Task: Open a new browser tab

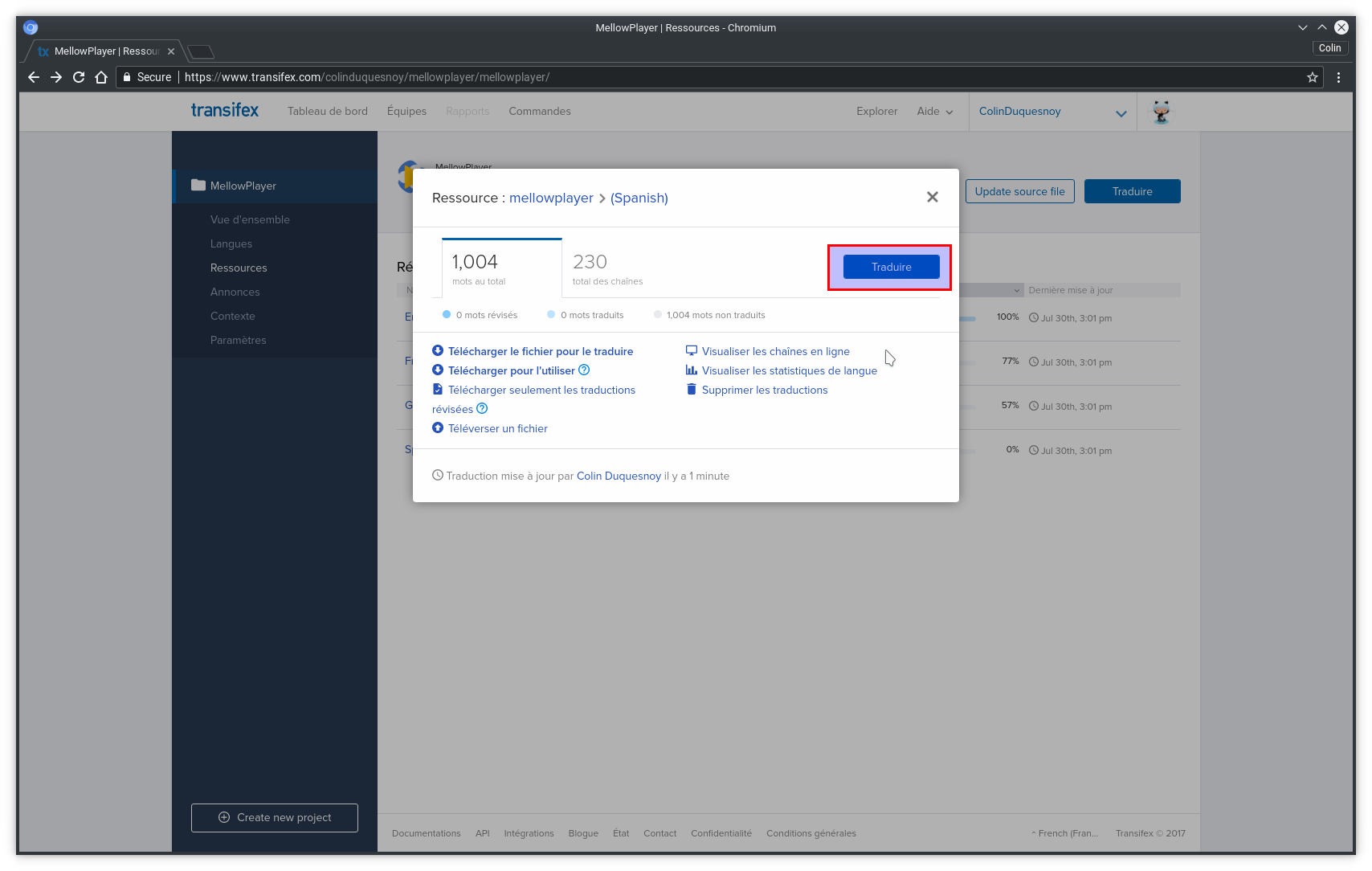Action: click(201, 51)
